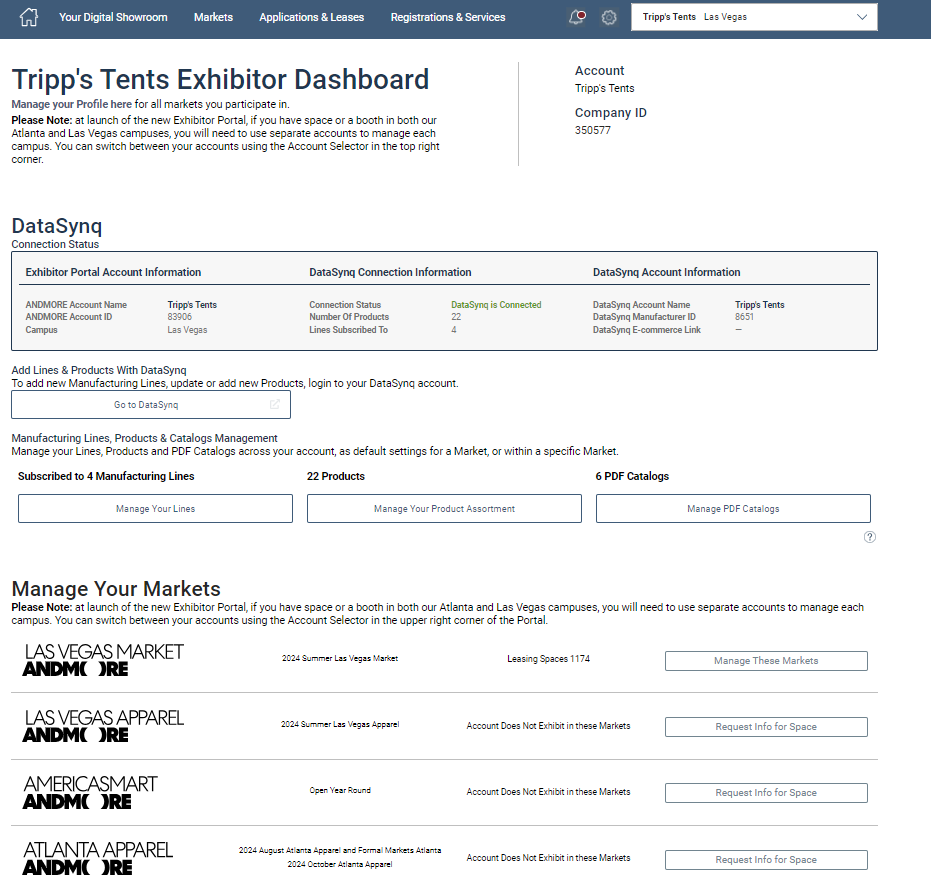
Task: Request Info for Space for Atlanta Apparel
Action: coord(766,860)
